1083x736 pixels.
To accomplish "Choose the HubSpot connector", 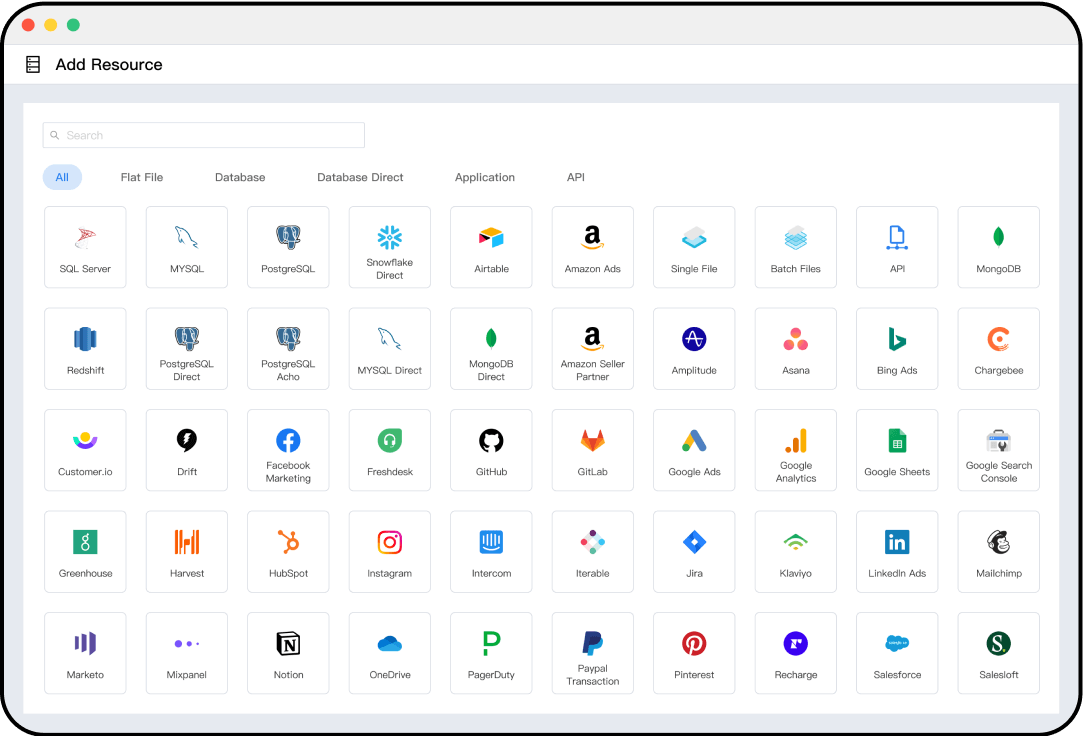I will pos(288,551).
